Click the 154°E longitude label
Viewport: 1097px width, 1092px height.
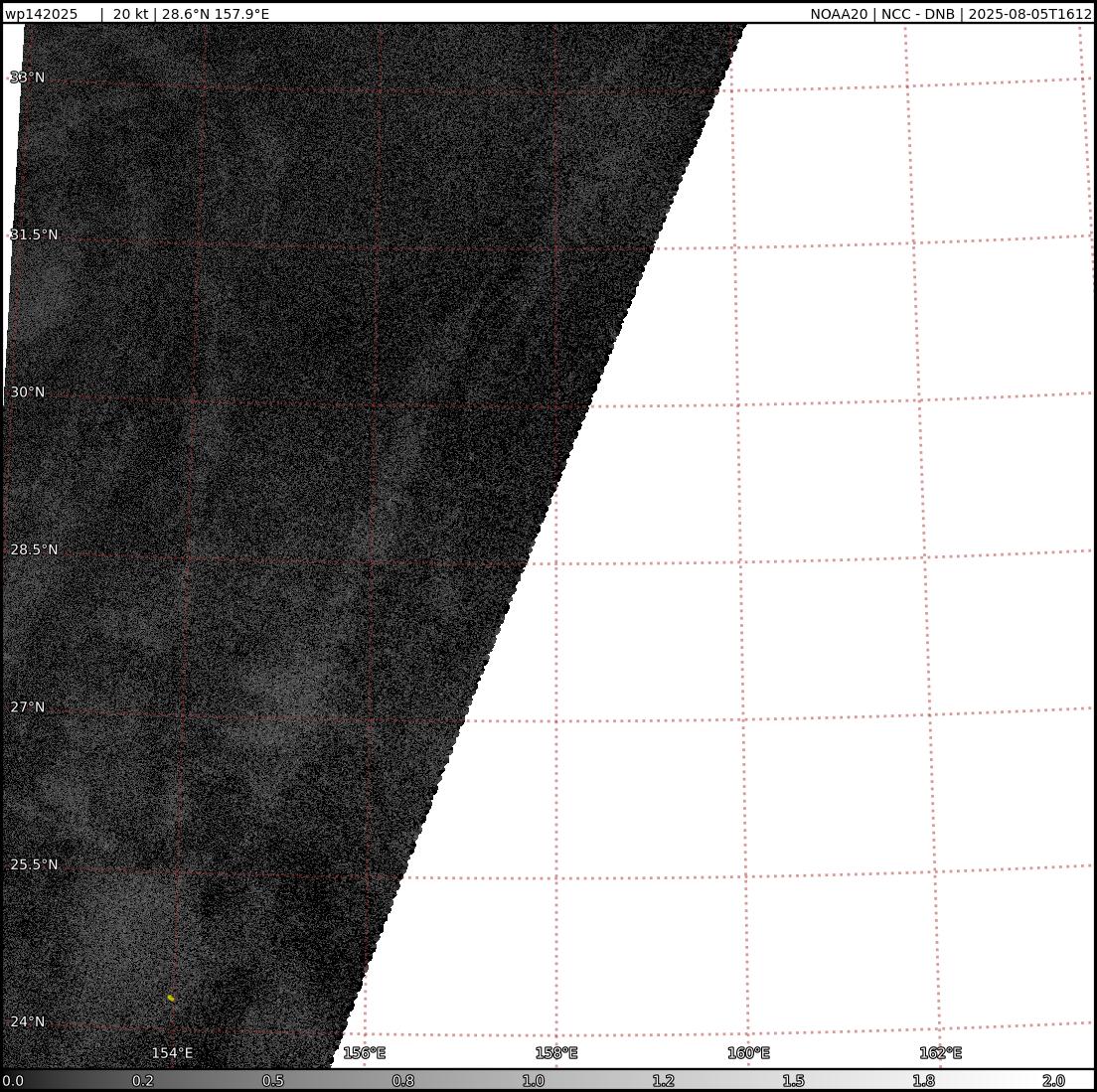tap(172, 1053)
